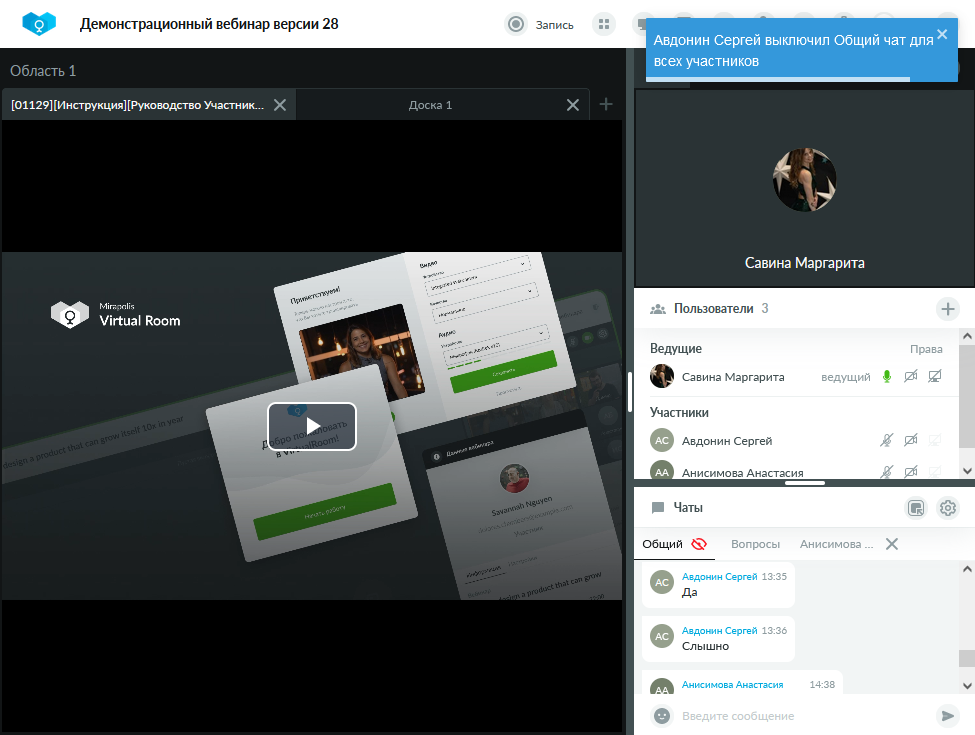Switch to the Доска 1 tab
This screenshot has height=735, width=975.
coord(430,105)
